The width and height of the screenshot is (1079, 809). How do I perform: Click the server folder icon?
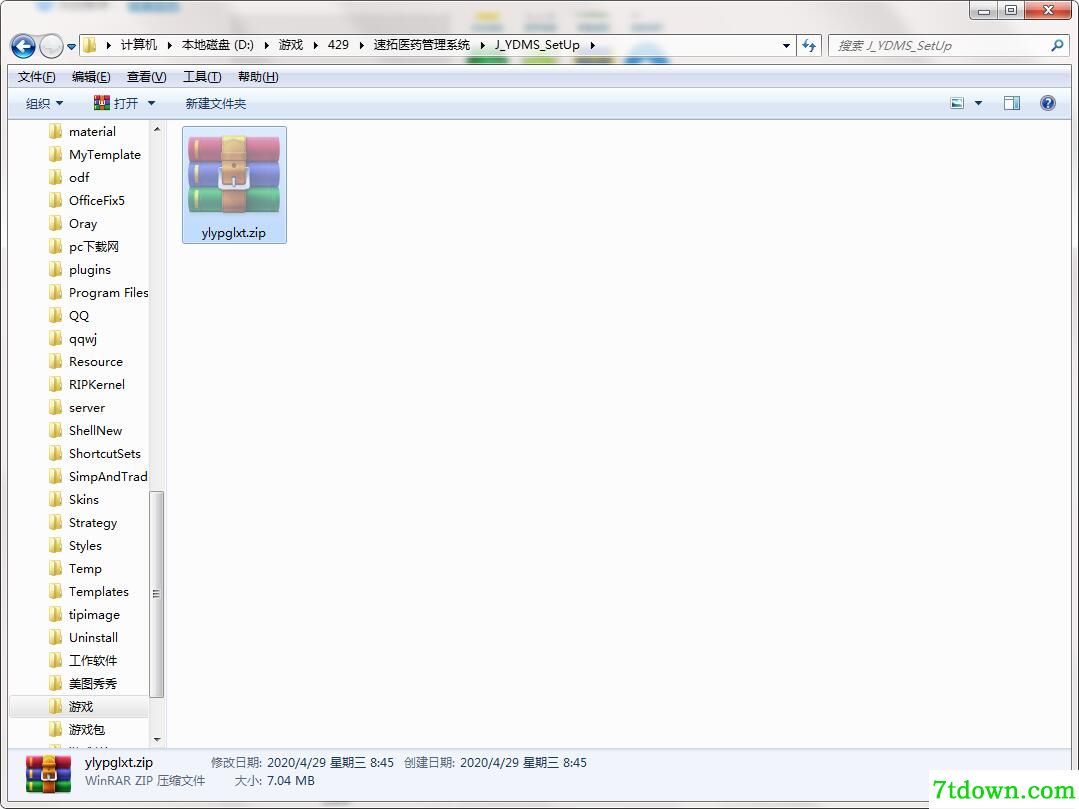click(56, 407)
